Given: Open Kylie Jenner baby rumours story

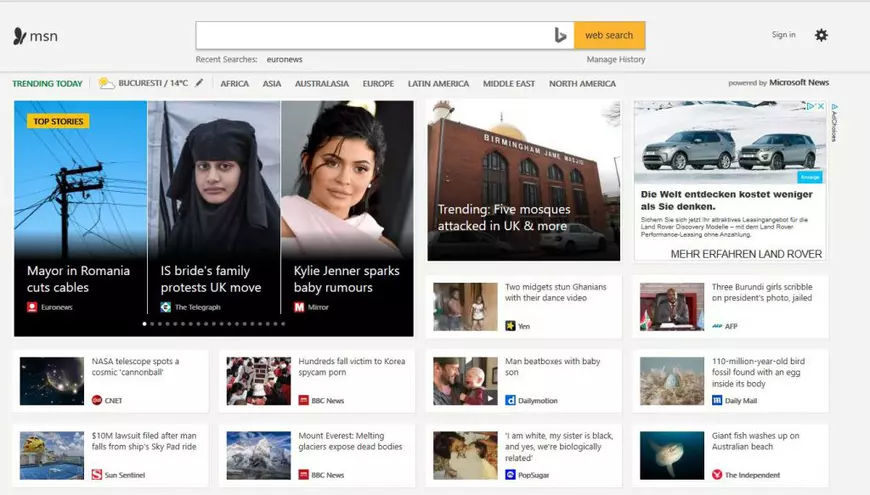Looking at the screenshot, I should coord(347,279).
